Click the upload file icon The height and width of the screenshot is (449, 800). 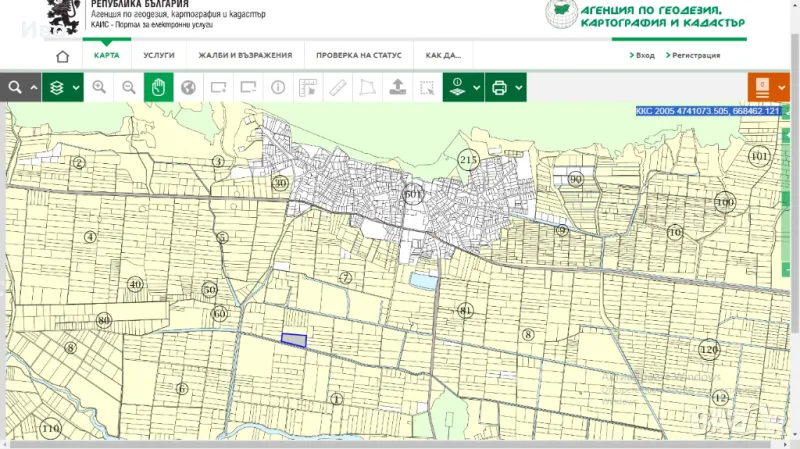pos(397,88)
